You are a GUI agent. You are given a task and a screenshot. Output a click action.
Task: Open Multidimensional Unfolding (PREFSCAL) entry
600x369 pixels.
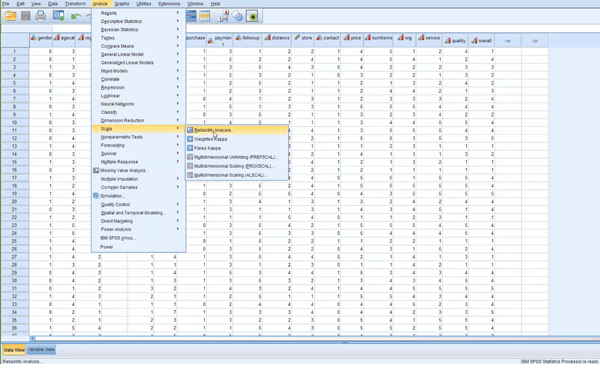tap(237, 157)
